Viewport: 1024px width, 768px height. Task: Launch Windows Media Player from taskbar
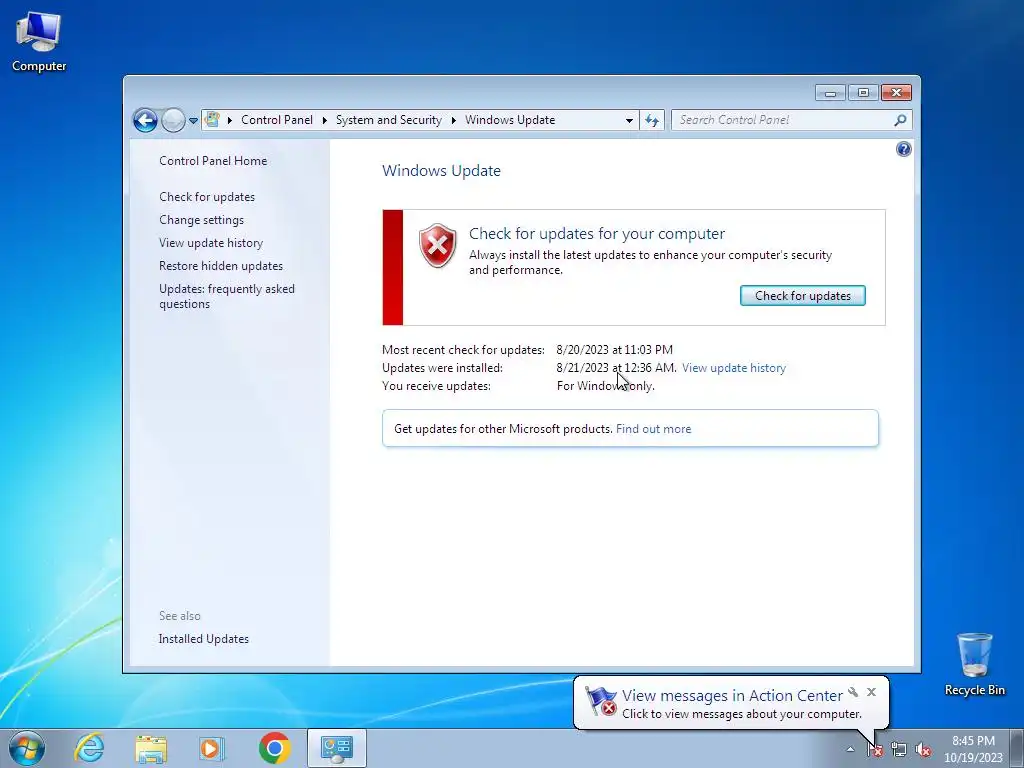(212, 748)
